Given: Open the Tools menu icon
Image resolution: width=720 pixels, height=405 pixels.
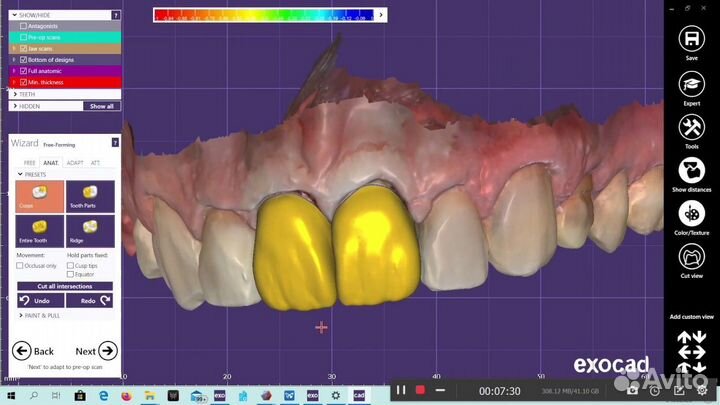Looking at the screenshot, I should 690,127.
